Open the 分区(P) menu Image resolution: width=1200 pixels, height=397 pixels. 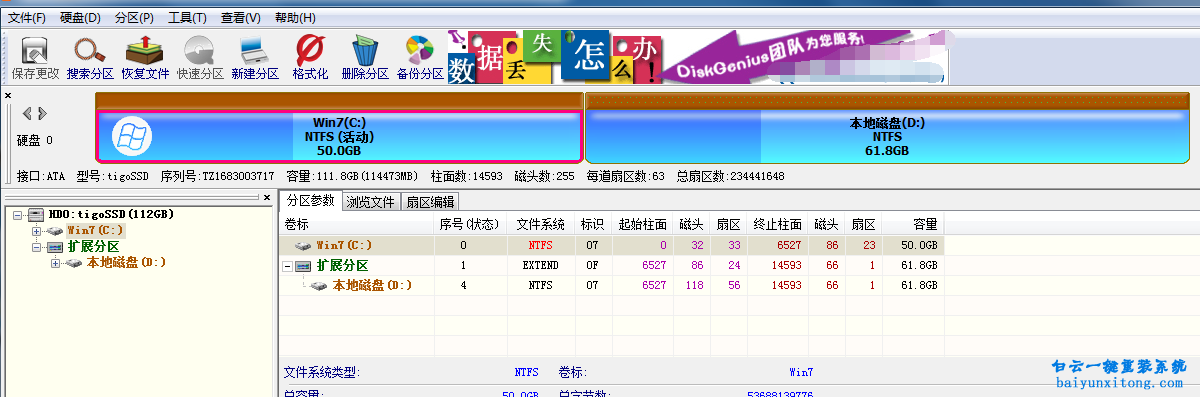134,18
